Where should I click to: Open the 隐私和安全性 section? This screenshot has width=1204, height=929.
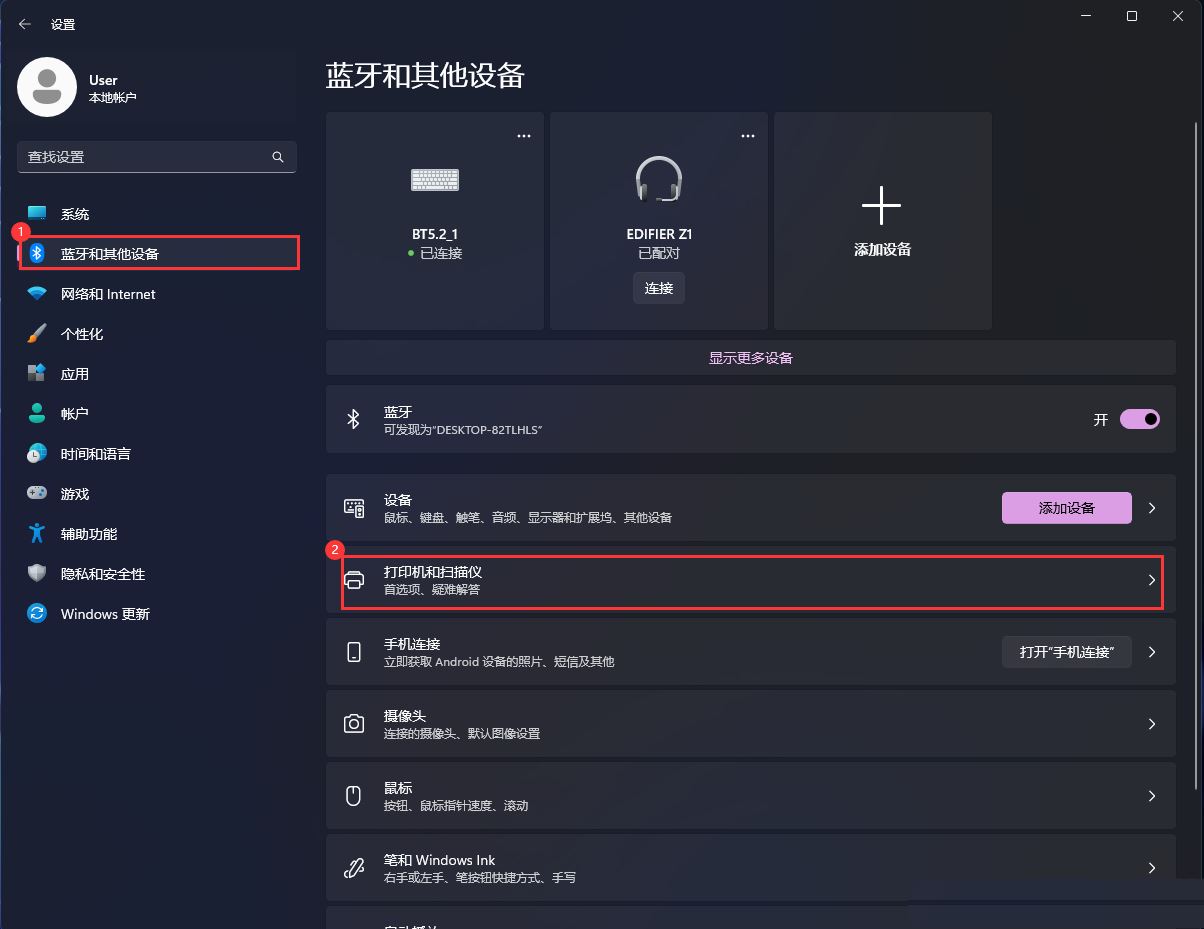click(x=100, y=573)
